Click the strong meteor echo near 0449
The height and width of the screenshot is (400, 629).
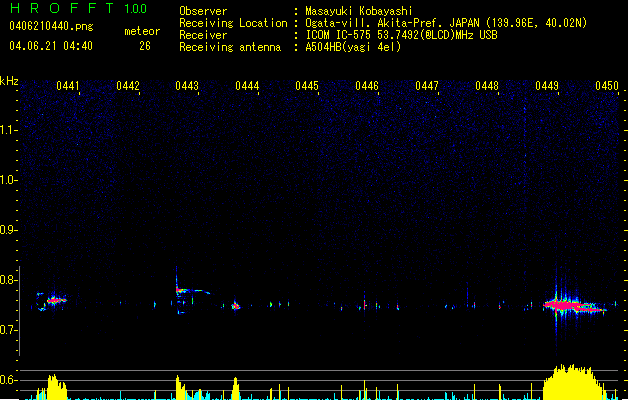tap(574, 306)
